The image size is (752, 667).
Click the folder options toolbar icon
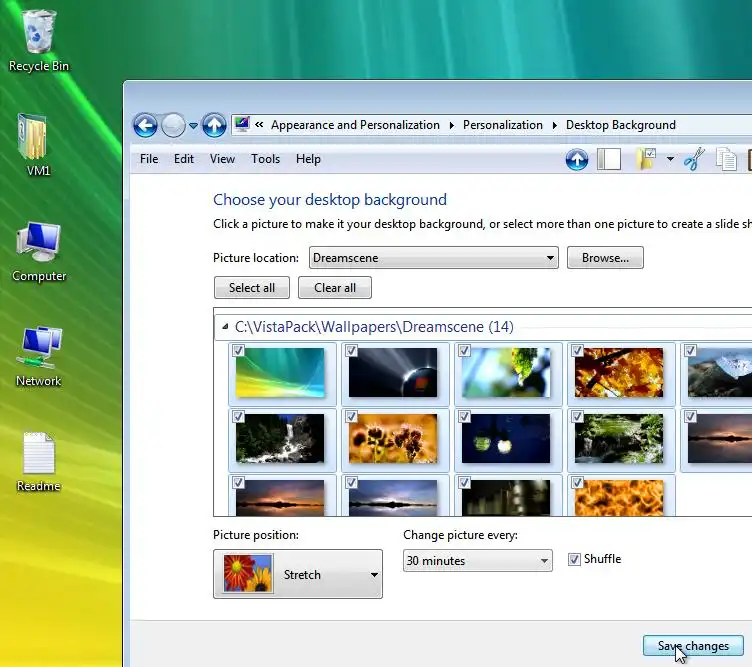click(646, 159)
